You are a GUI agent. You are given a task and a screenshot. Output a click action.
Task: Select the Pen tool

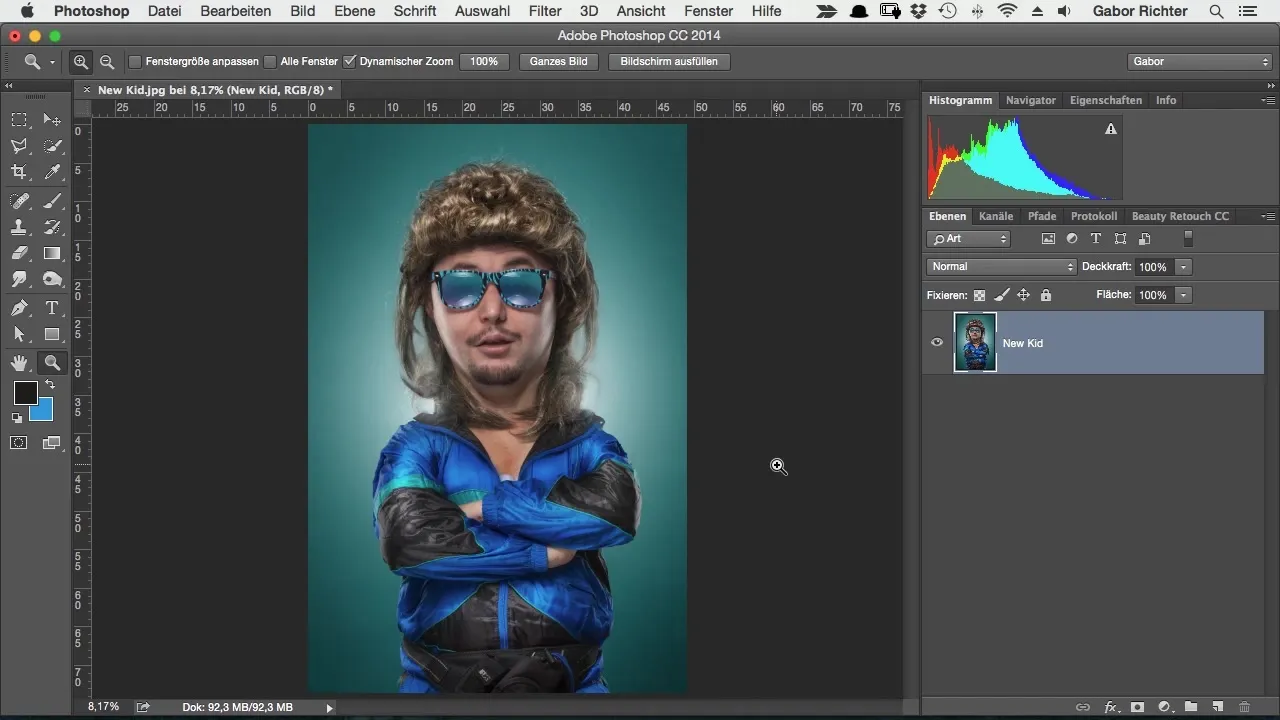[x=19, y=308]
